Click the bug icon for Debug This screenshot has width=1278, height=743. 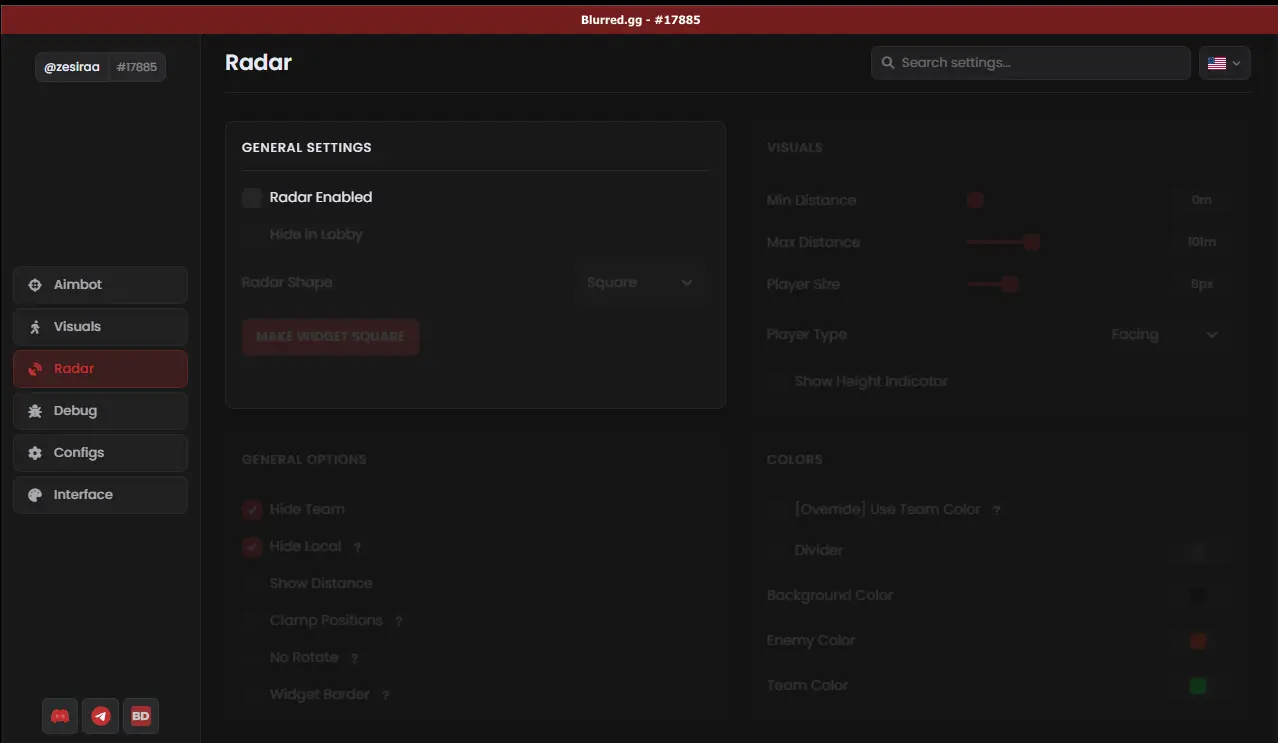[35, 411]
